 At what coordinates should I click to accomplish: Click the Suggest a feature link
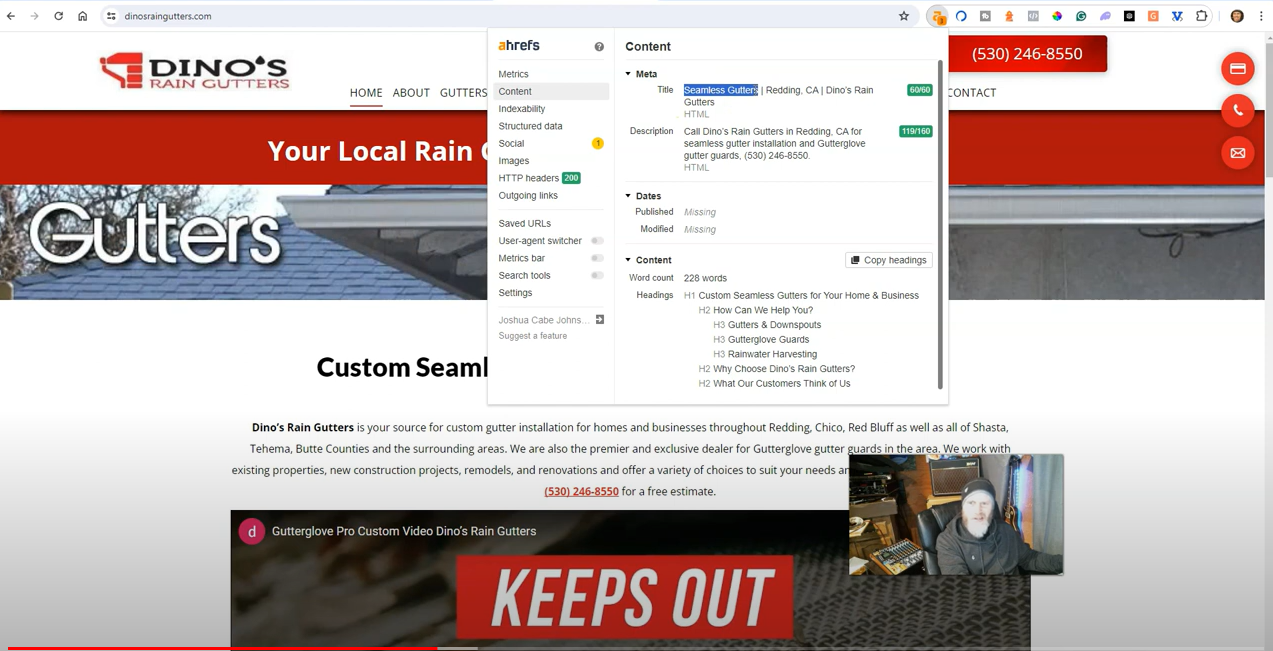533,336
